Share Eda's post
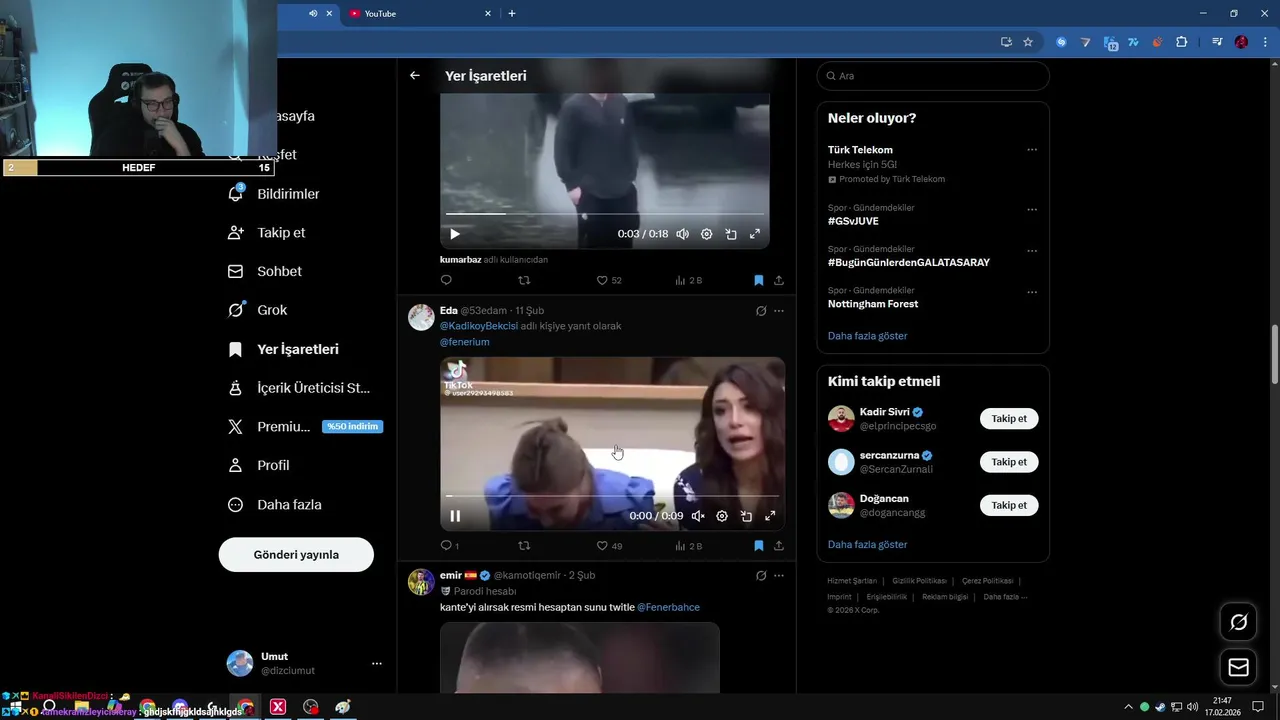The width and height of the screenshot is (1280, 720). pyautogui.click(x=779, y=546)
